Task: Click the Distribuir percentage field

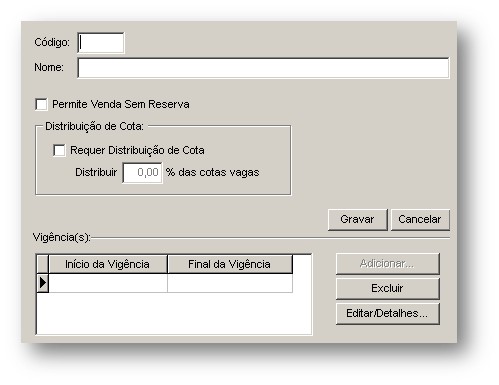Action: tap(142, 173)
